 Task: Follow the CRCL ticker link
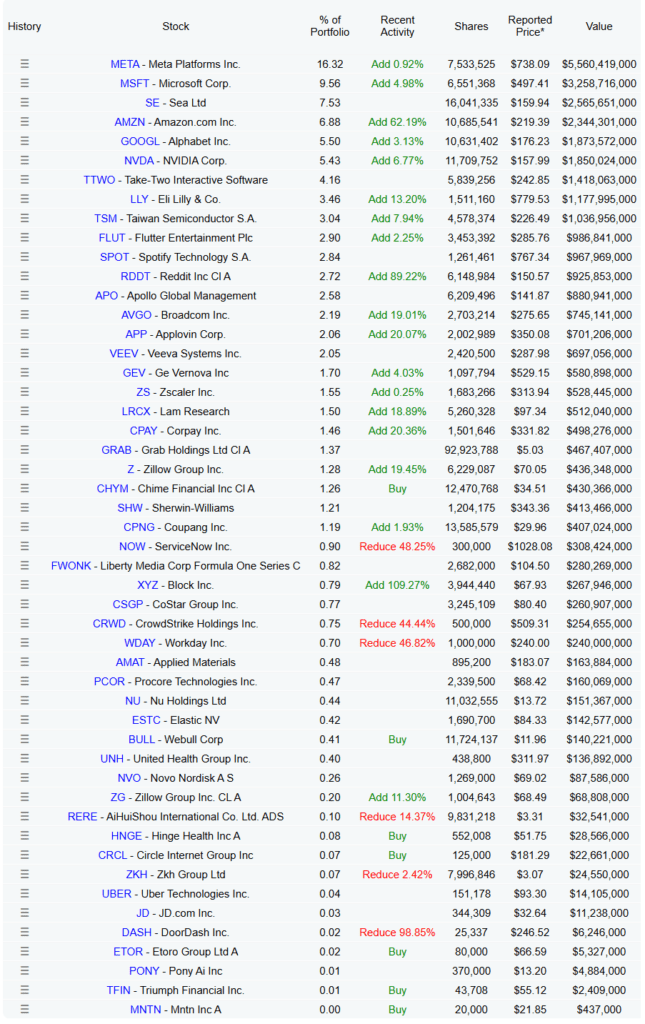pos(112,855)
